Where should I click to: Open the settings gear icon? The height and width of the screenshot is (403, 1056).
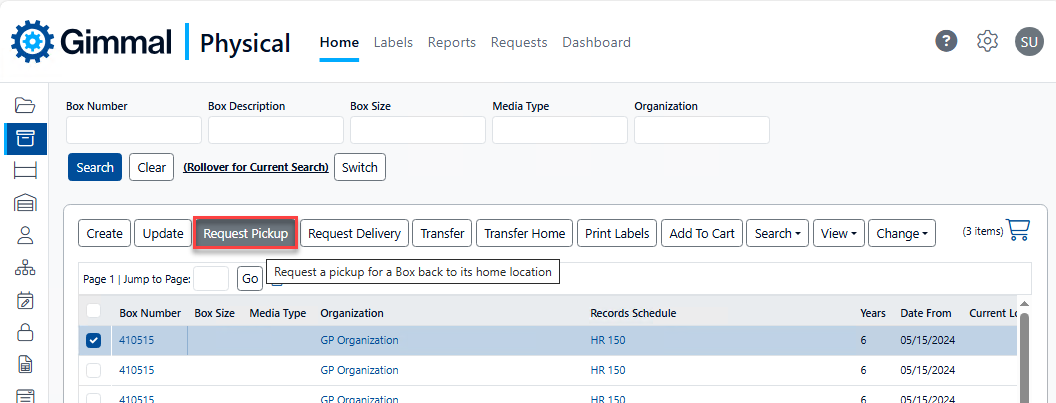point(987,41)
